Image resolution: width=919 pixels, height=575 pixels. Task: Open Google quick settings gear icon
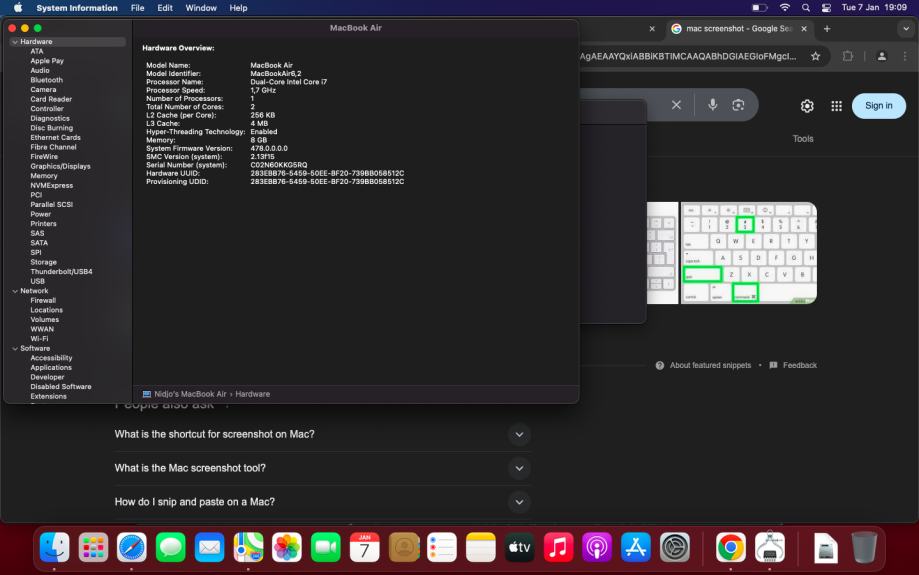pos(807,106)
